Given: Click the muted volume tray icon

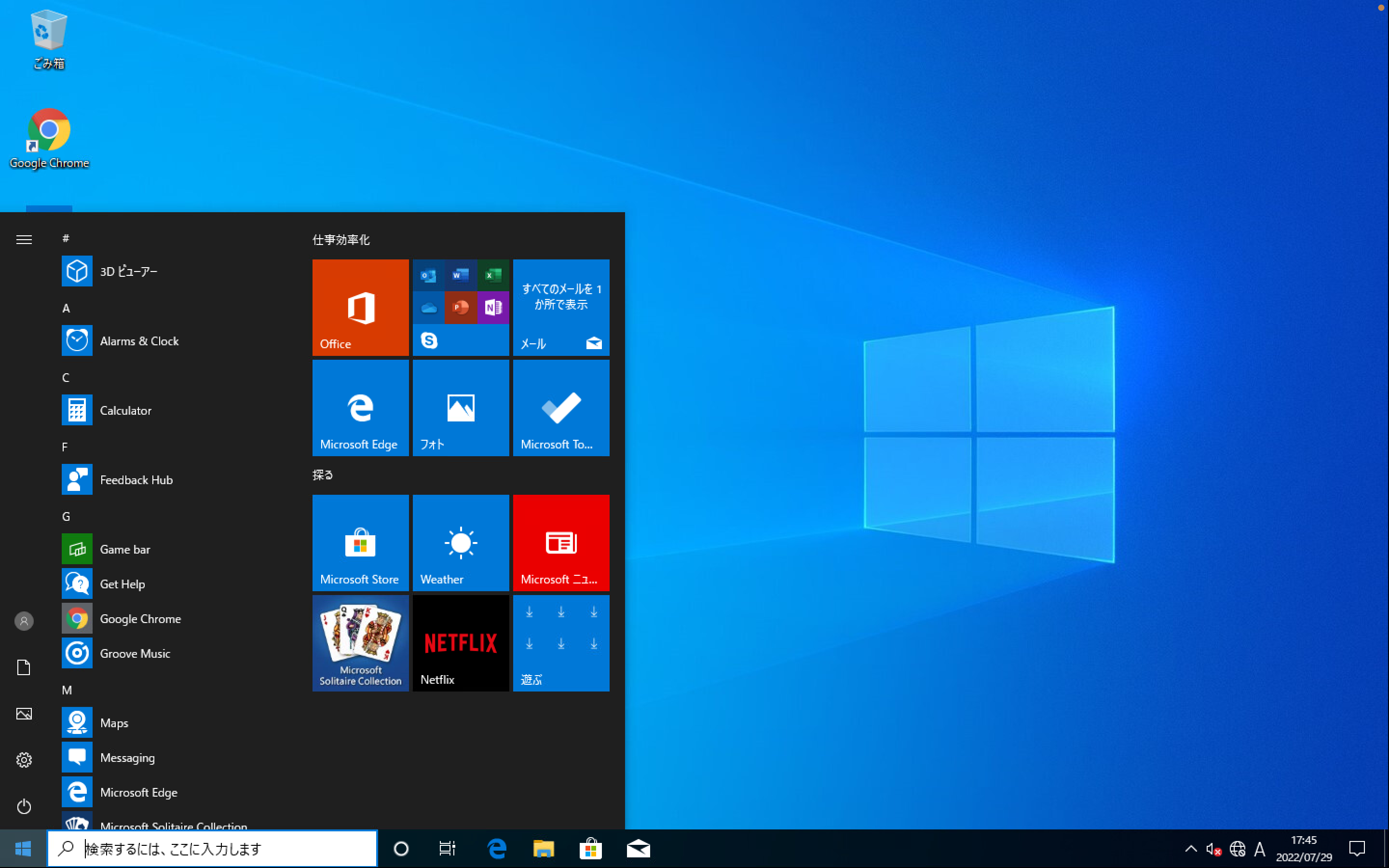Looking at the screenshot, I should click(x=1213, y=849).
